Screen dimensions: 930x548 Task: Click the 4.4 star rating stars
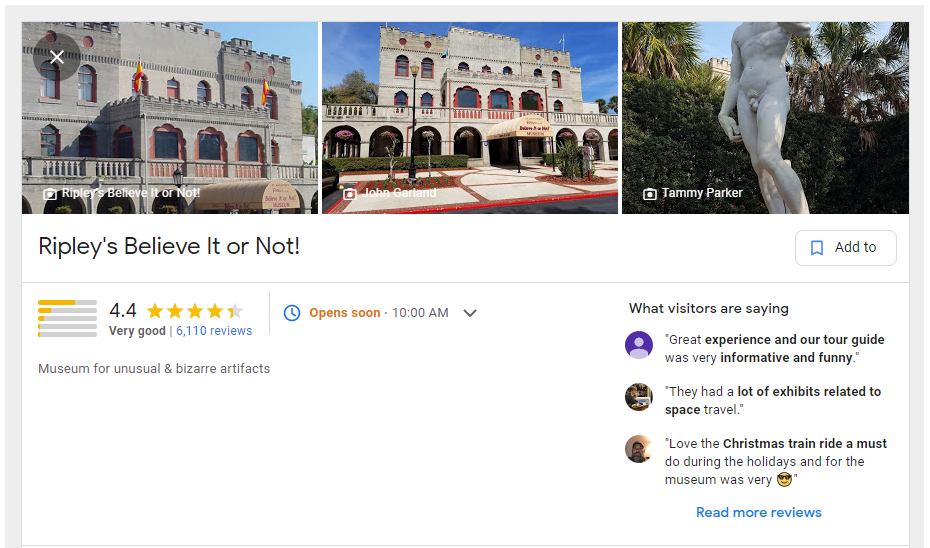(x=195, y=311)
